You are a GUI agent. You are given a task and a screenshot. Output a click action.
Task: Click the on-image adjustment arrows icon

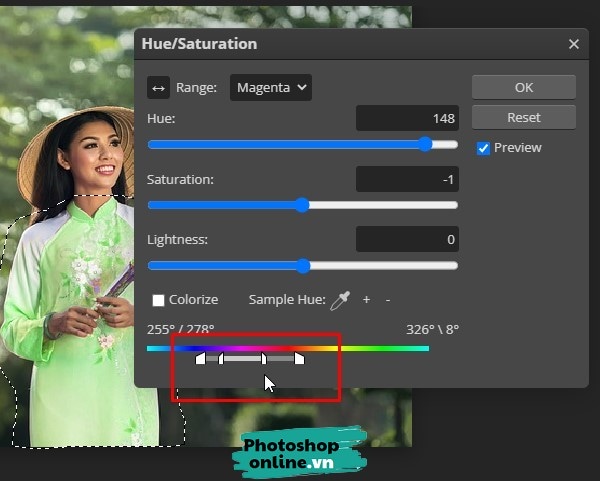(x=158, y=88)
